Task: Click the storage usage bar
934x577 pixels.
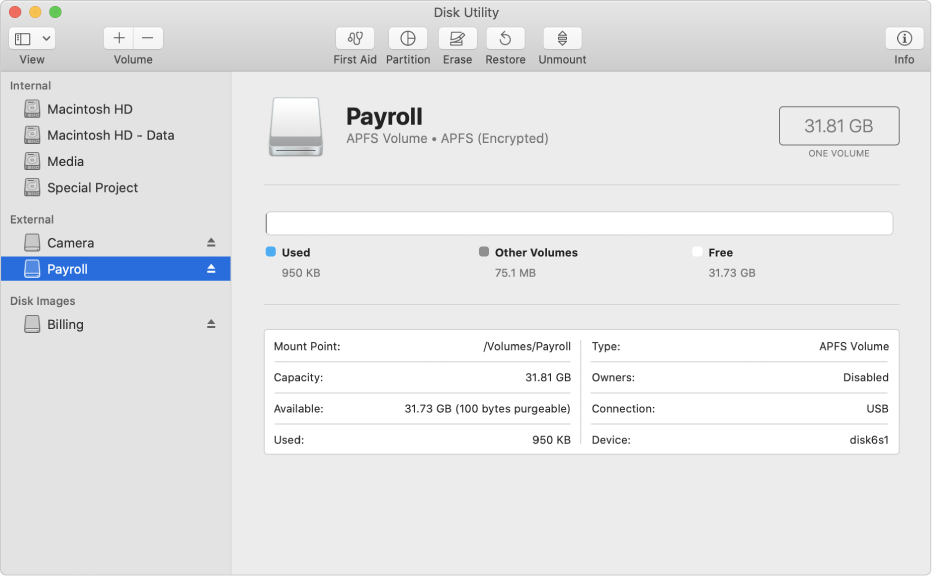Action: pos(579,223)
